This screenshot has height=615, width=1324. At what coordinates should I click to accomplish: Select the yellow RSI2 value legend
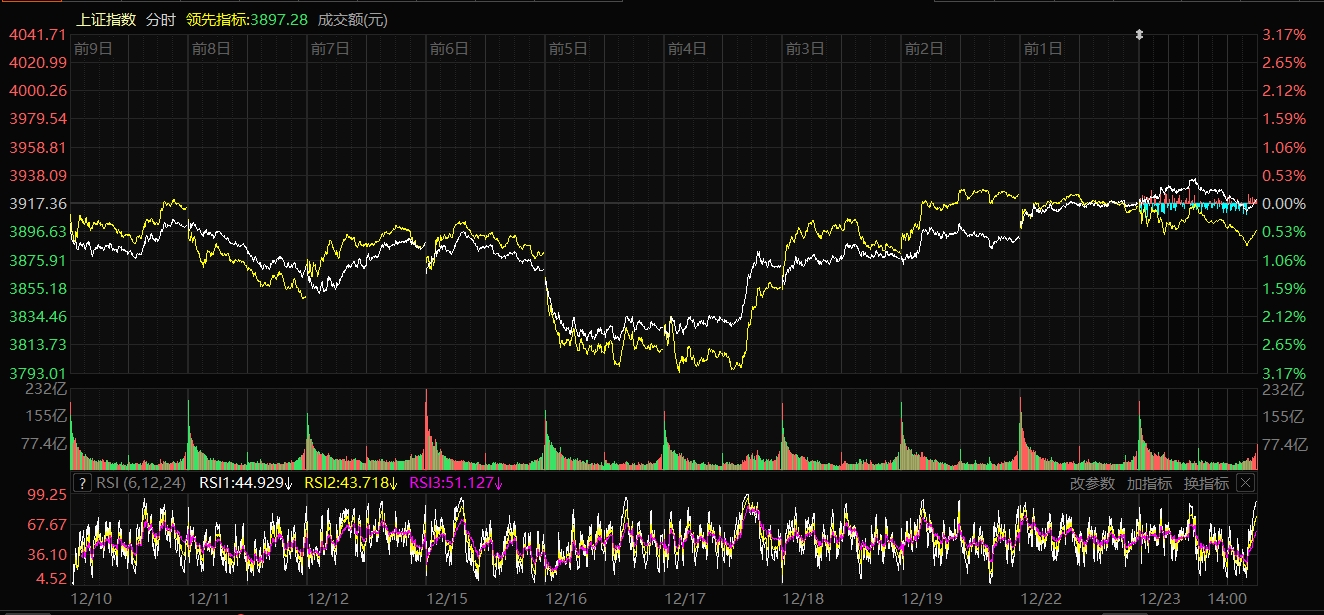(x=351, y=484)
